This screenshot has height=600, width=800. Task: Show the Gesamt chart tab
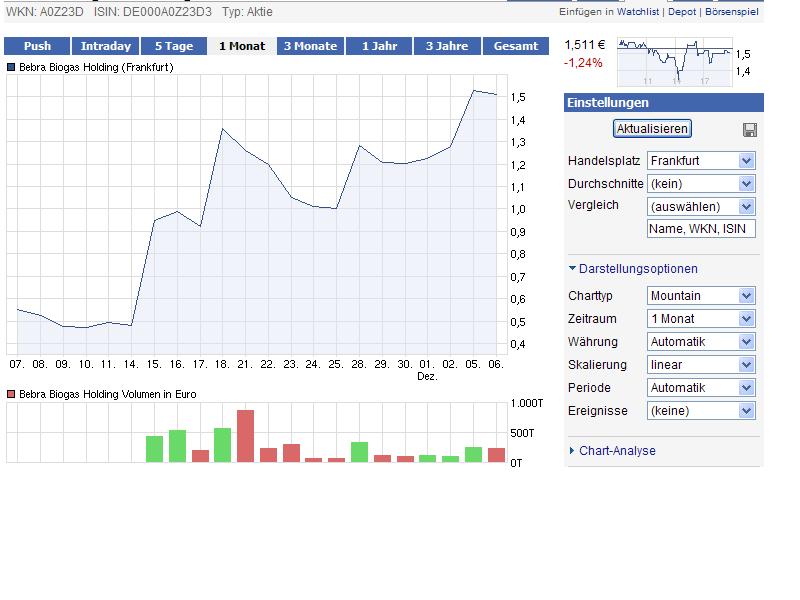[x=516, y=46]
